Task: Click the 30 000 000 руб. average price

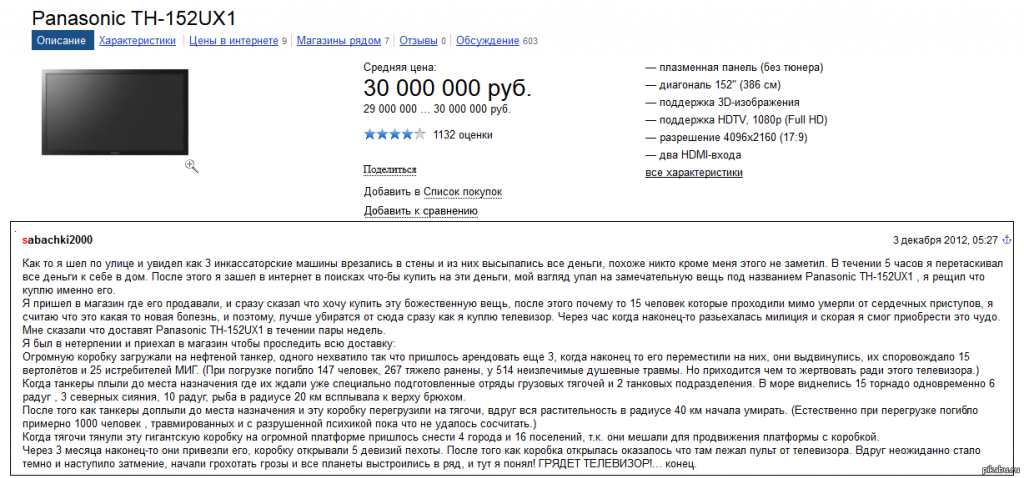Action: [x=447, y=88]
